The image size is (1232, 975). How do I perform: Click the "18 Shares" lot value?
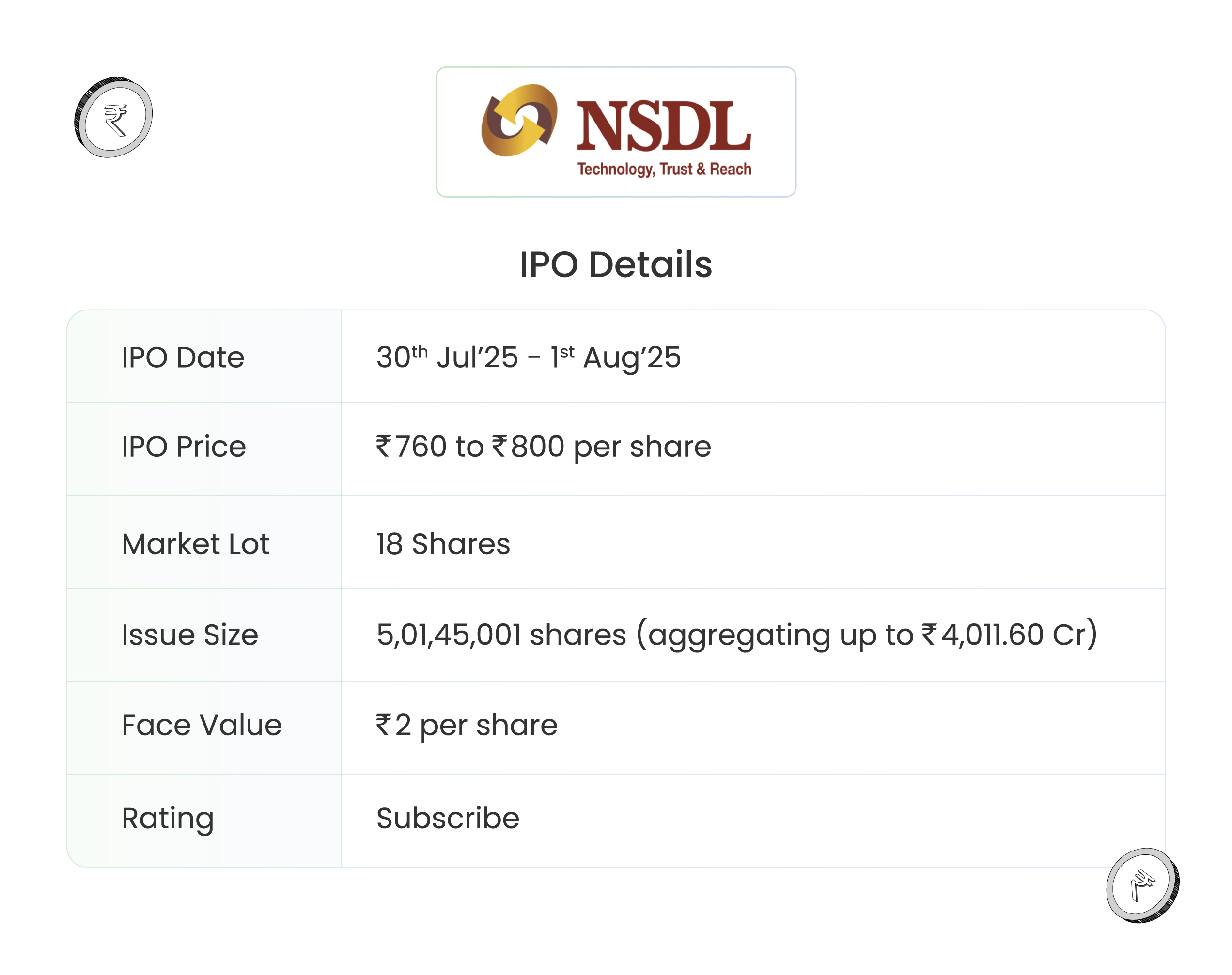click(x=443, y=544)
